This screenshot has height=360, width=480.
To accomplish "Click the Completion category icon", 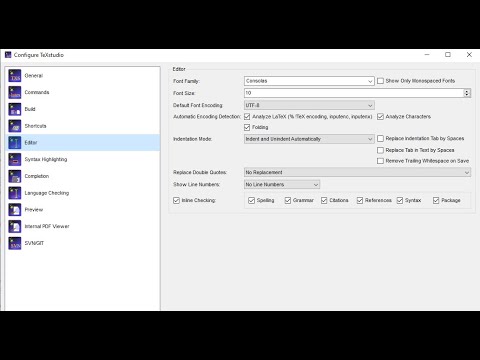I will click(15, 176).
